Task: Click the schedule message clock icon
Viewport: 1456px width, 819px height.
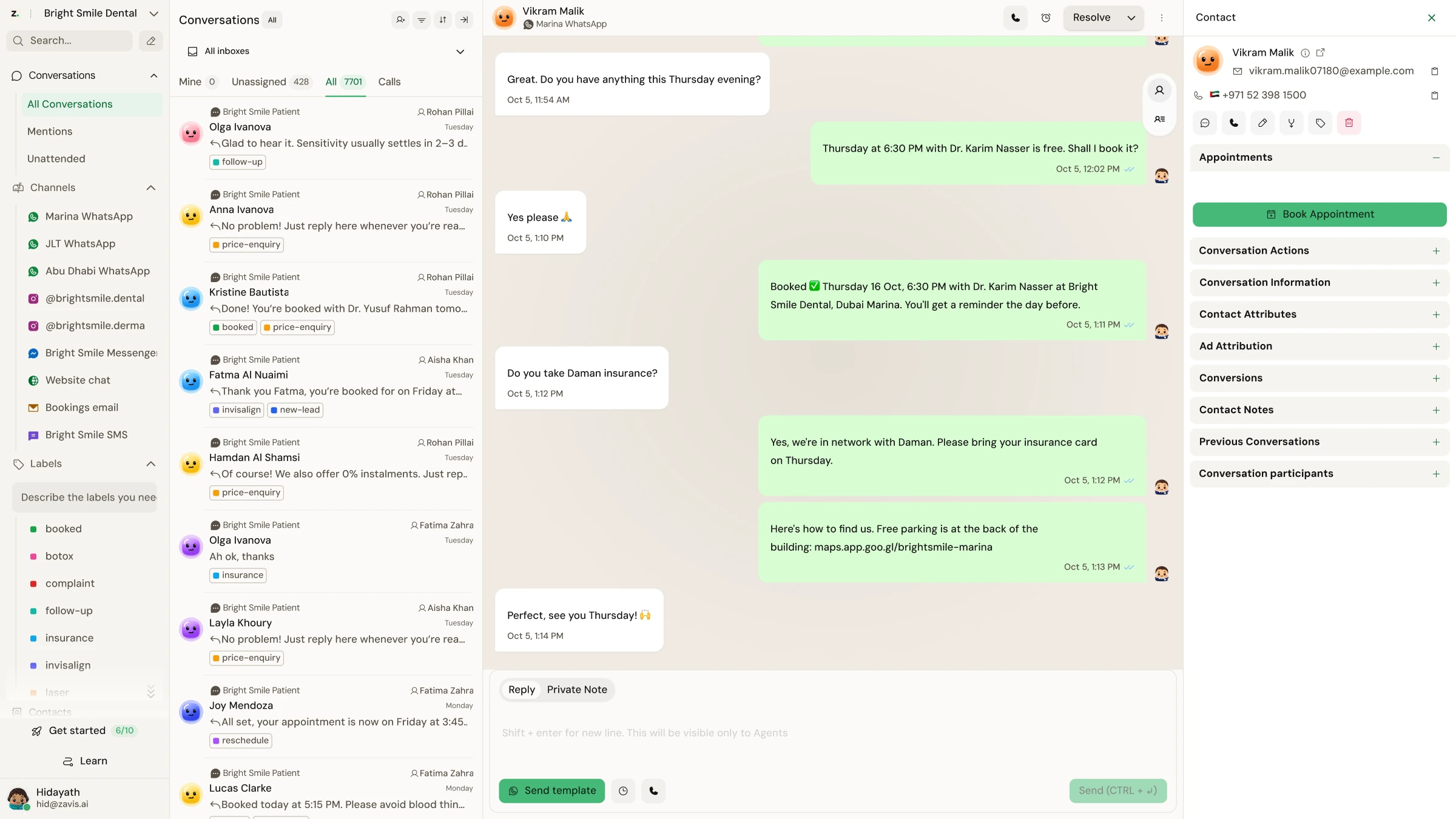Action: 623,791
